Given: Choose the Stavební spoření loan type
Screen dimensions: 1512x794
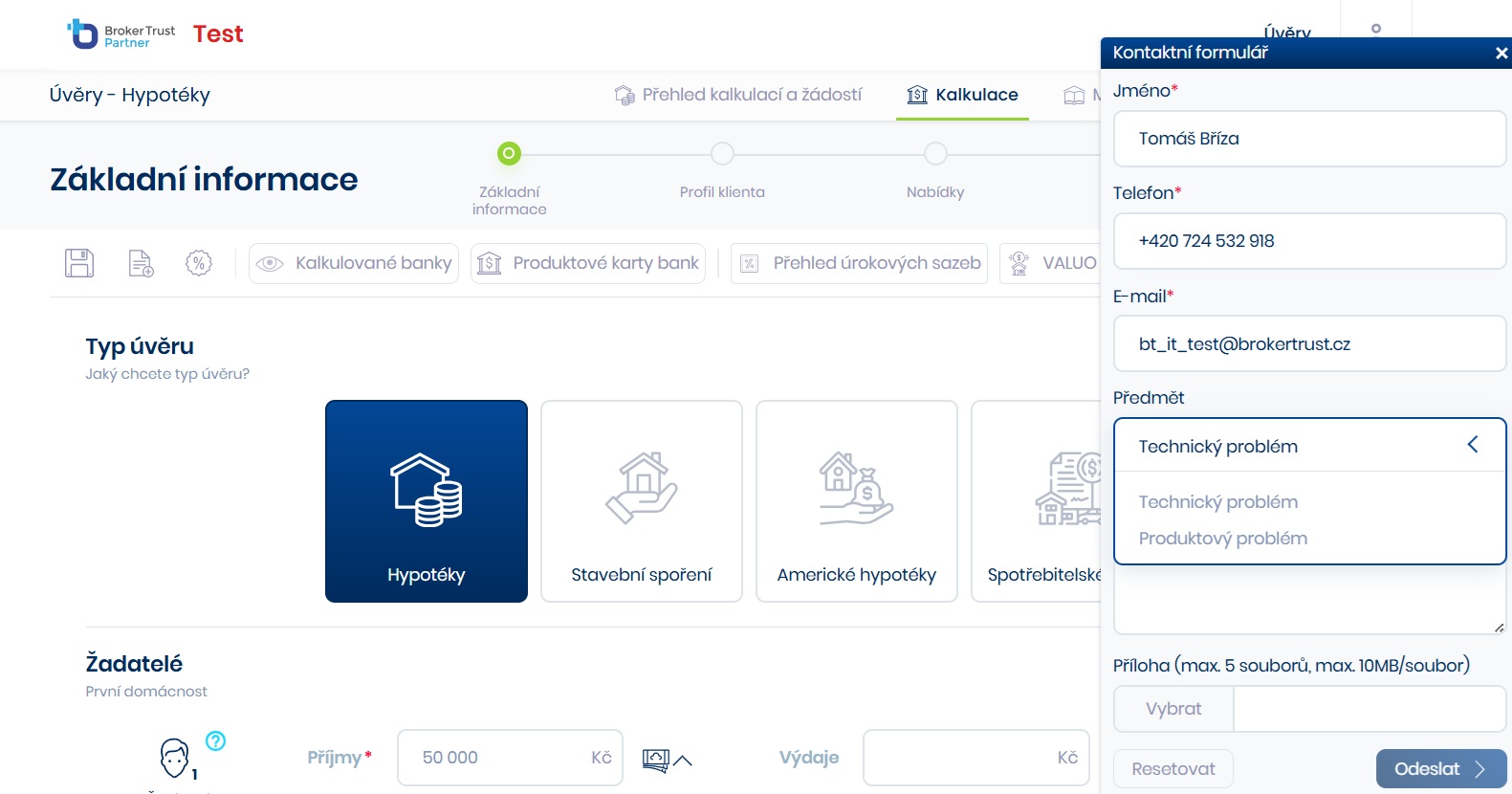Looking at the screenshot, I should [642, 501].
